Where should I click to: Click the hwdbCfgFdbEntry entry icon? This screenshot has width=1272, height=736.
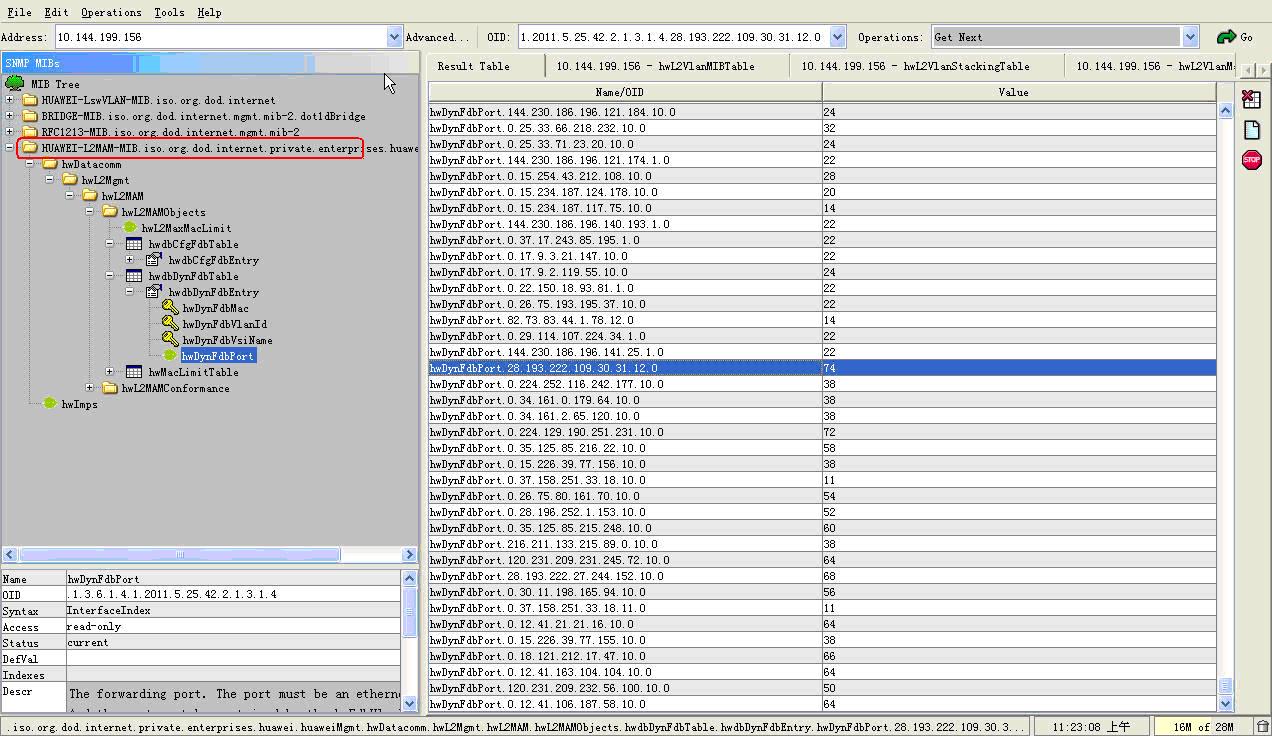(153, 260)
